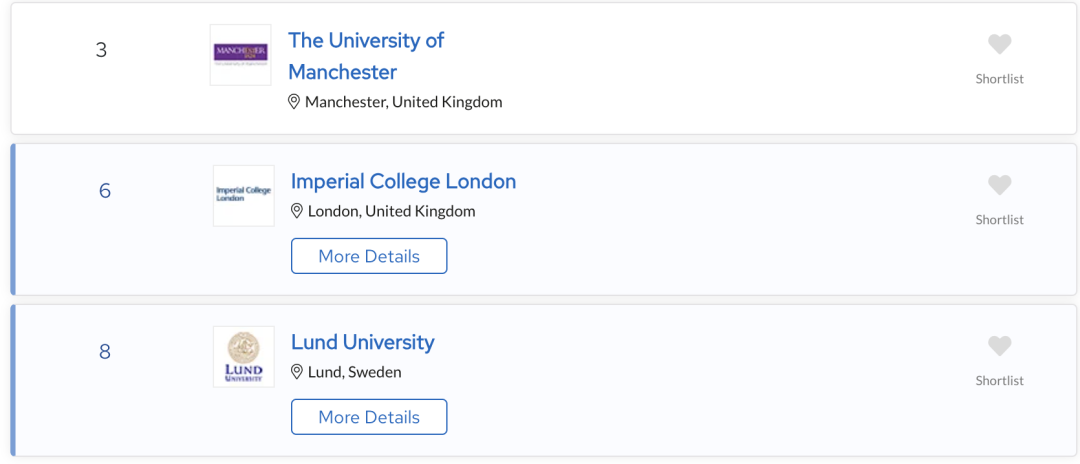
Task: Click the University of Manchester purple logo
Action: tap(240, 55)
